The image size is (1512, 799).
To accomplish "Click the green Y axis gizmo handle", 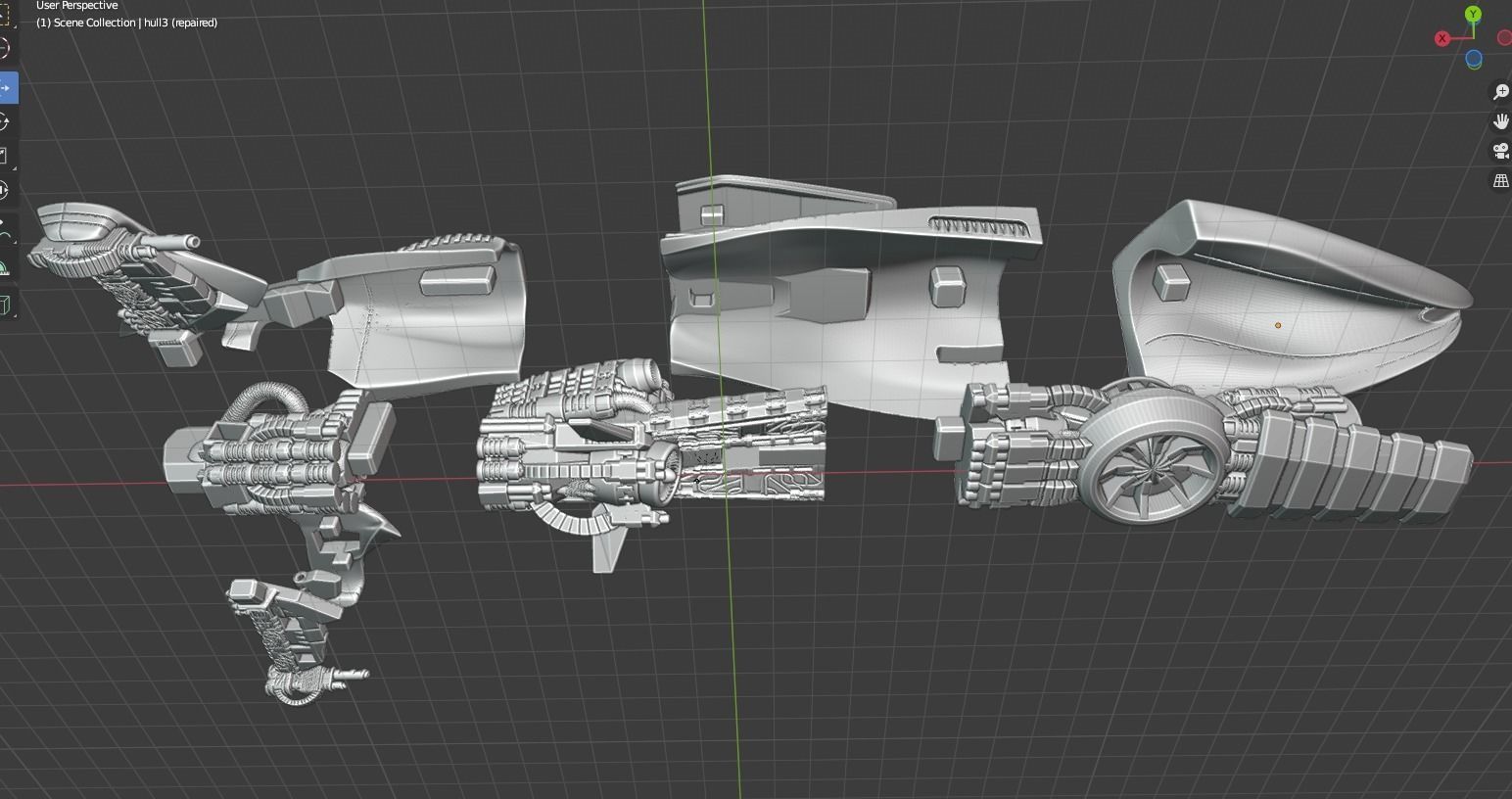I will (1473, 14).
